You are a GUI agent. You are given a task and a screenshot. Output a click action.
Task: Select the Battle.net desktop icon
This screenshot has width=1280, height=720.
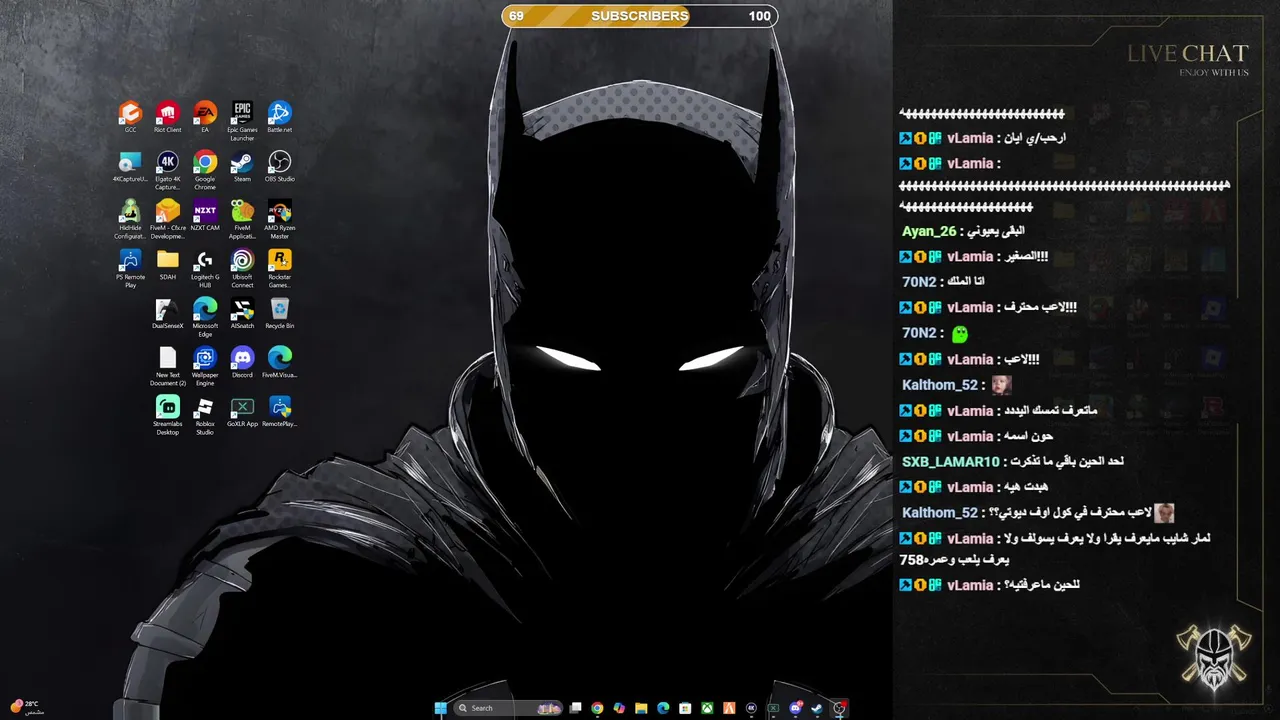tap(280, 115)
